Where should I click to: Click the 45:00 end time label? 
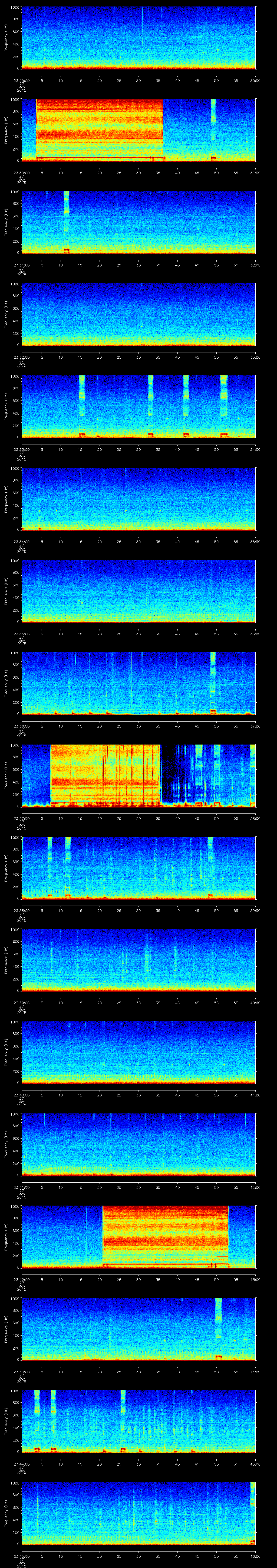click(x=256, y=1464)
